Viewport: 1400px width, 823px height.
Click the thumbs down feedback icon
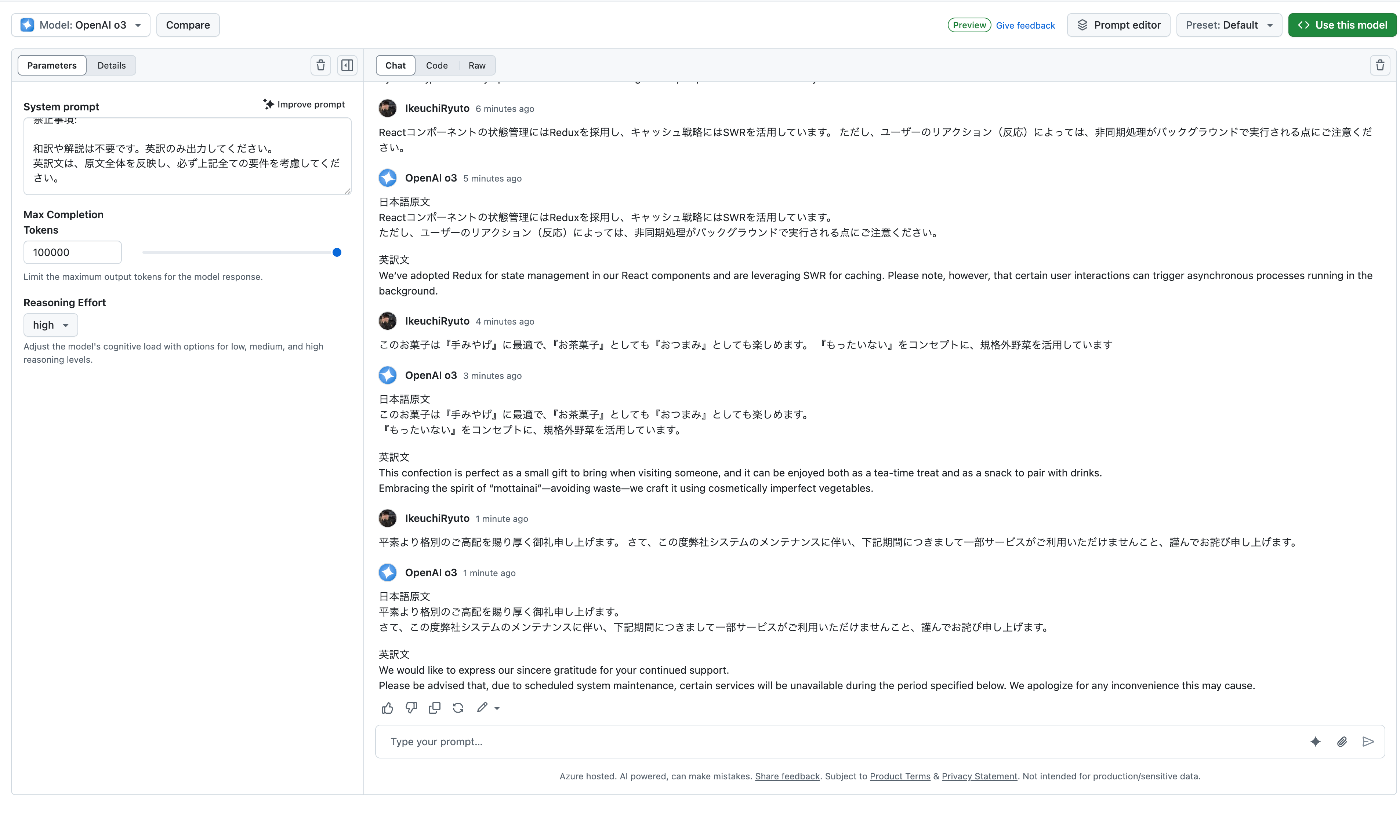click(x=411, y=708)
